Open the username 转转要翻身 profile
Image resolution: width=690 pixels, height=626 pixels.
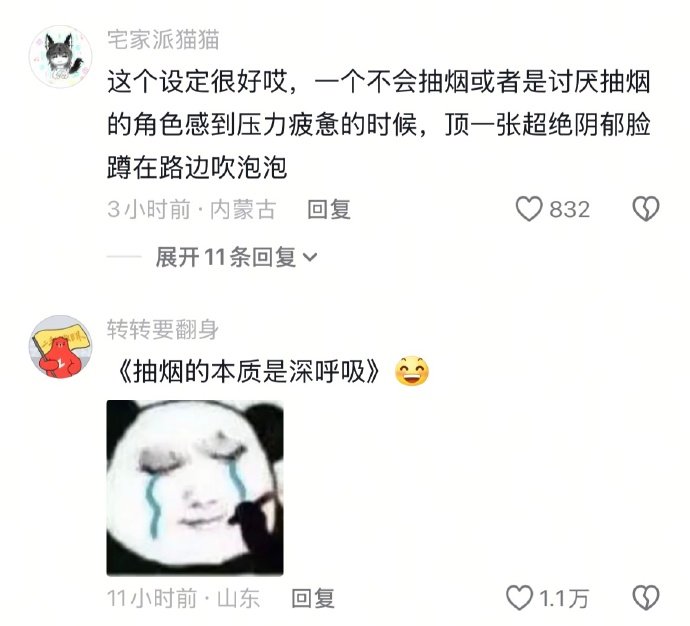point(163,329)
